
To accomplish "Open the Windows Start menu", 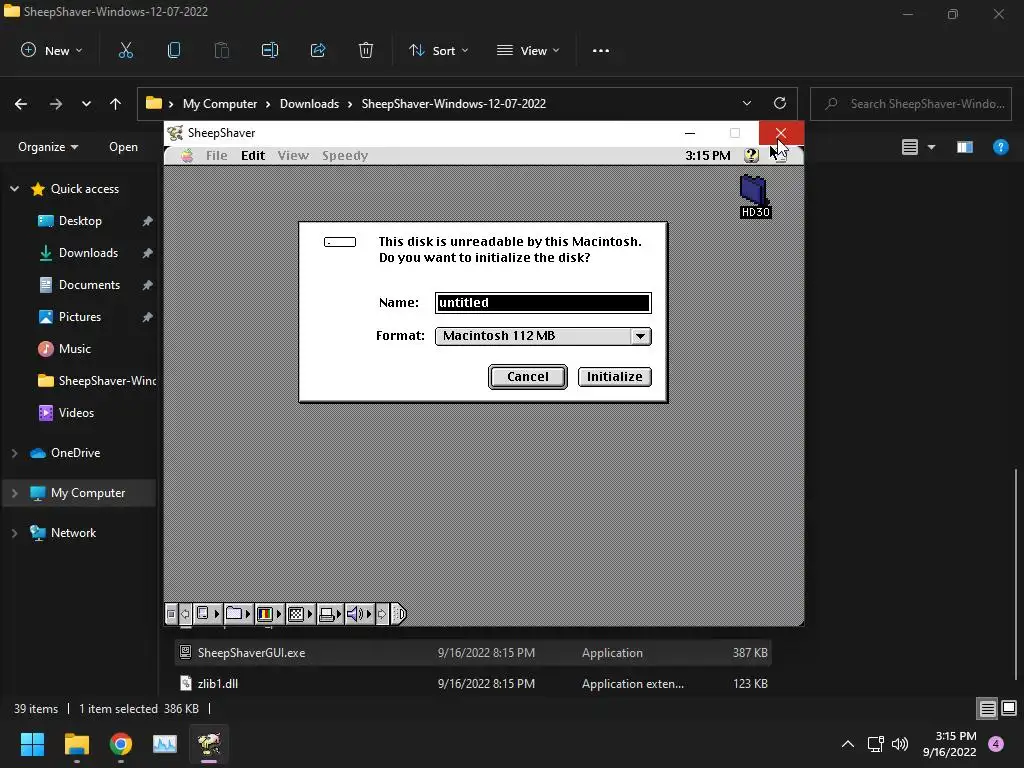I will click(32, 744).
